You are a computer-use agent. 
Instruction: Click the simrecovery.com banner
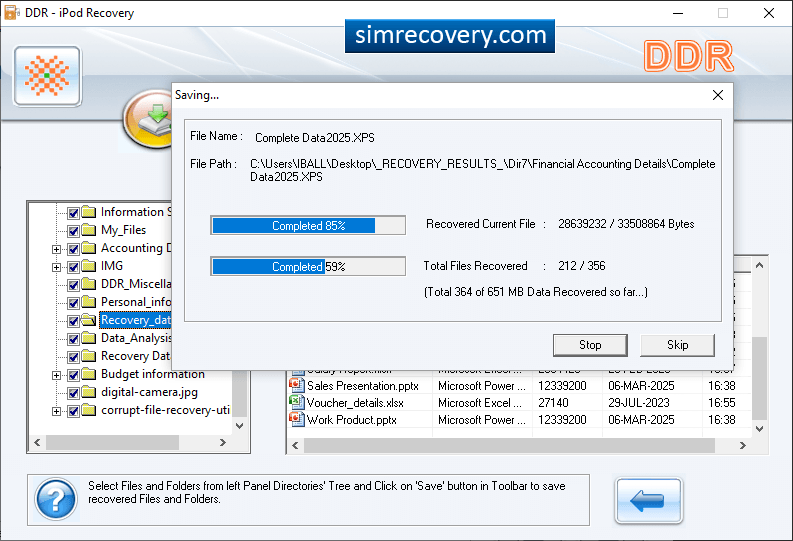[x=450, y=35]
